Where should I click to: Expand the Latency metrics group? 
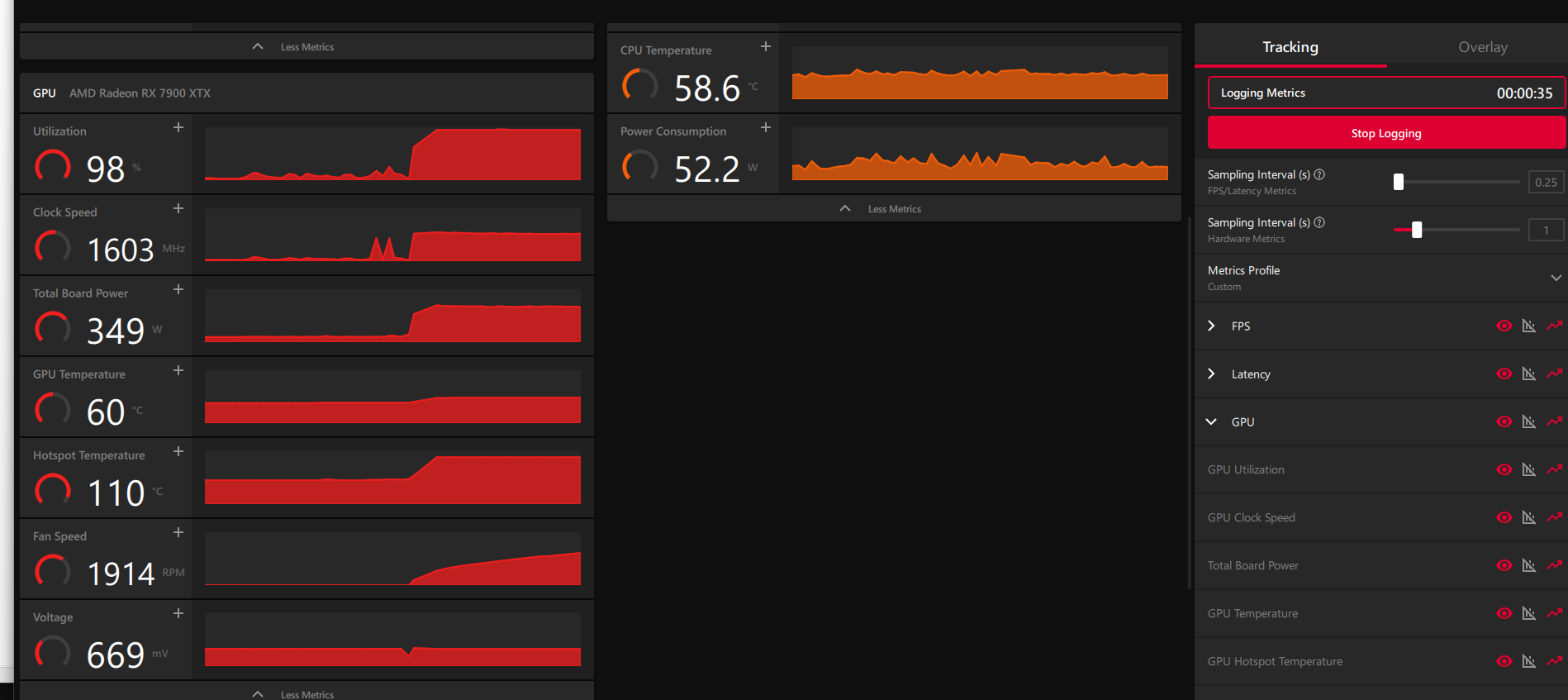1211,374
